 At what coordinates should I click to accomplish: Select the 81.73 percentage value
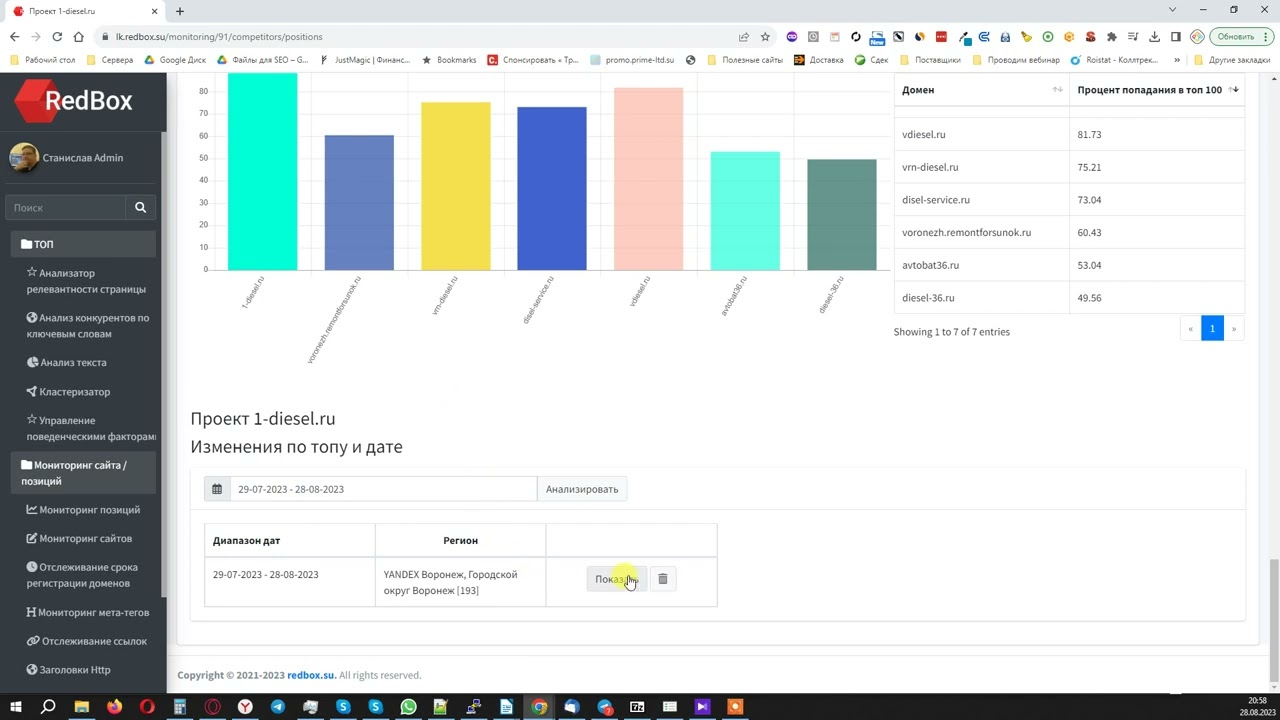(x=1089, y=134)
